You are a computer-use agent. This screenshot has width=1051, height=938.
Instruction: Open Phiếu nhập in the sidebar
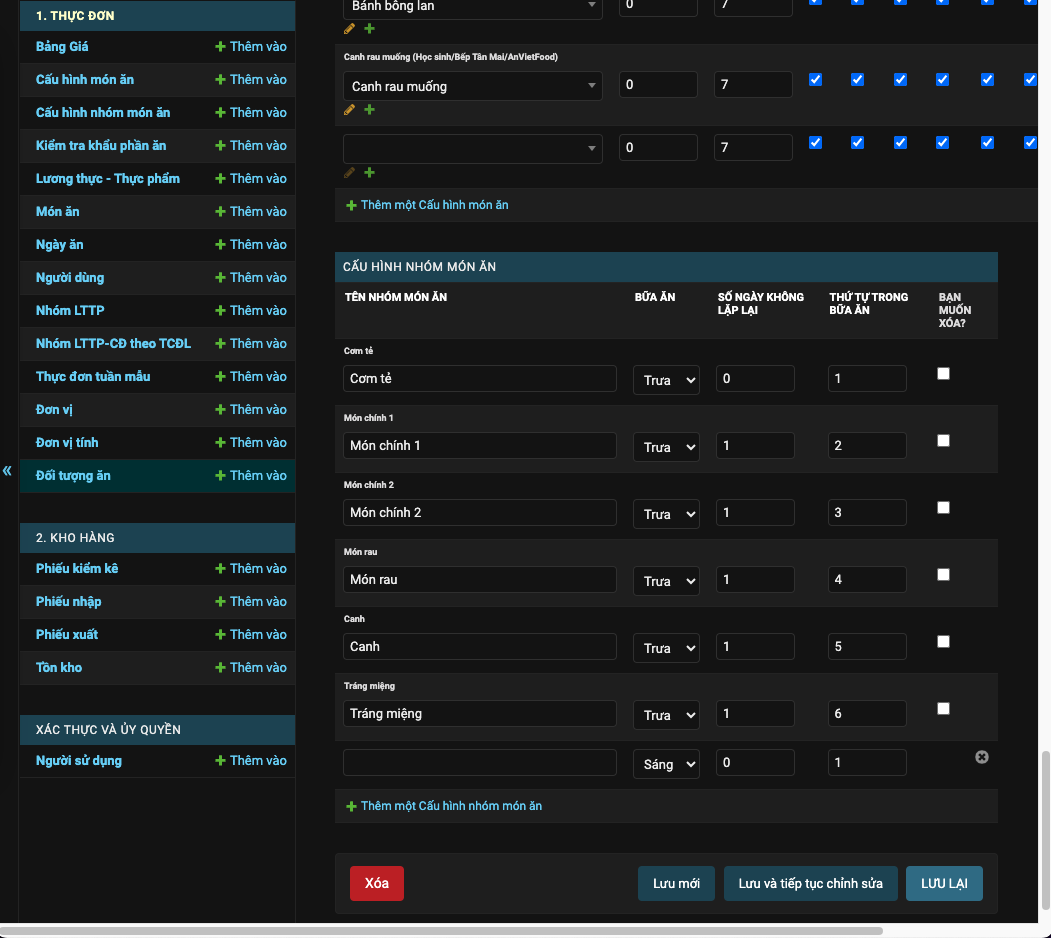coord(68,601)
